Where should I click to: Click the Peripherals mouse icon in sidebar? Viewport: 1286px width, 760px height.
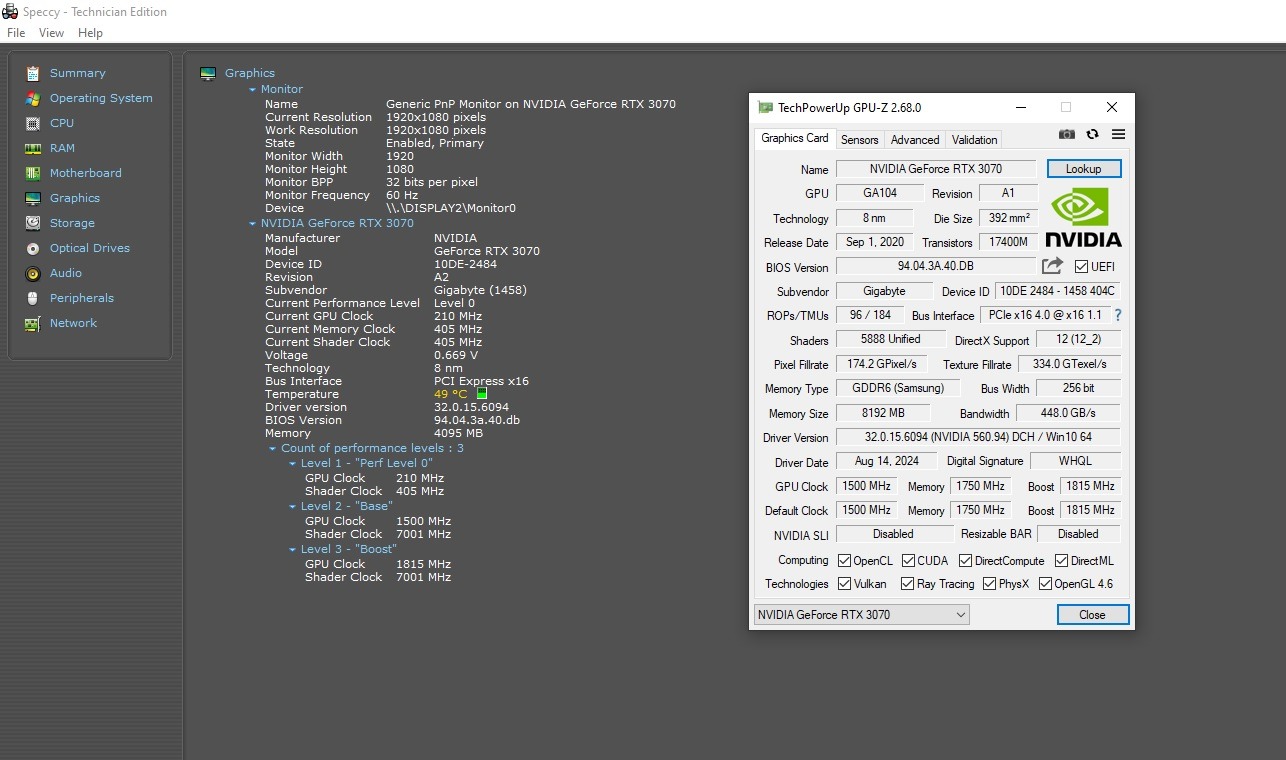33,298
